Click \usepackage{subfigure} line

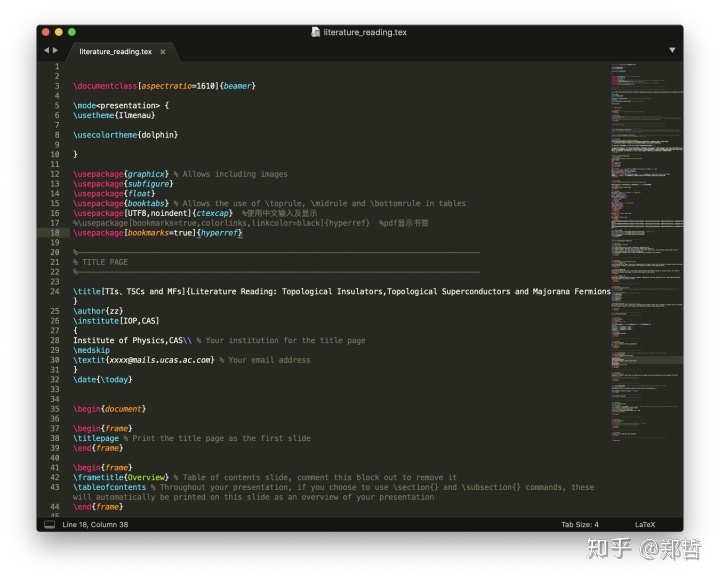click(123, 184)
